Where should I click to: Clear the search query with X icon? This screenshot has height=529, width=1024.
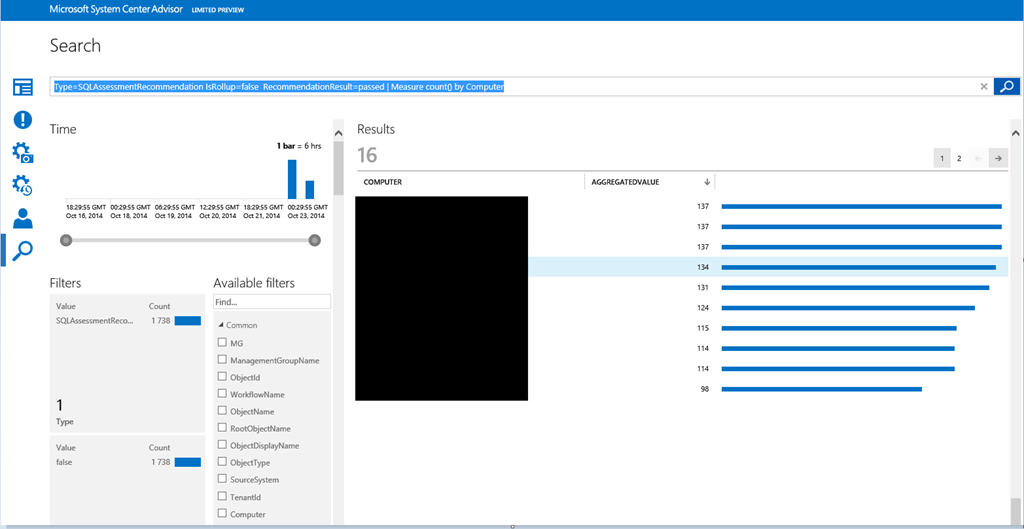[x=983, y=87]
